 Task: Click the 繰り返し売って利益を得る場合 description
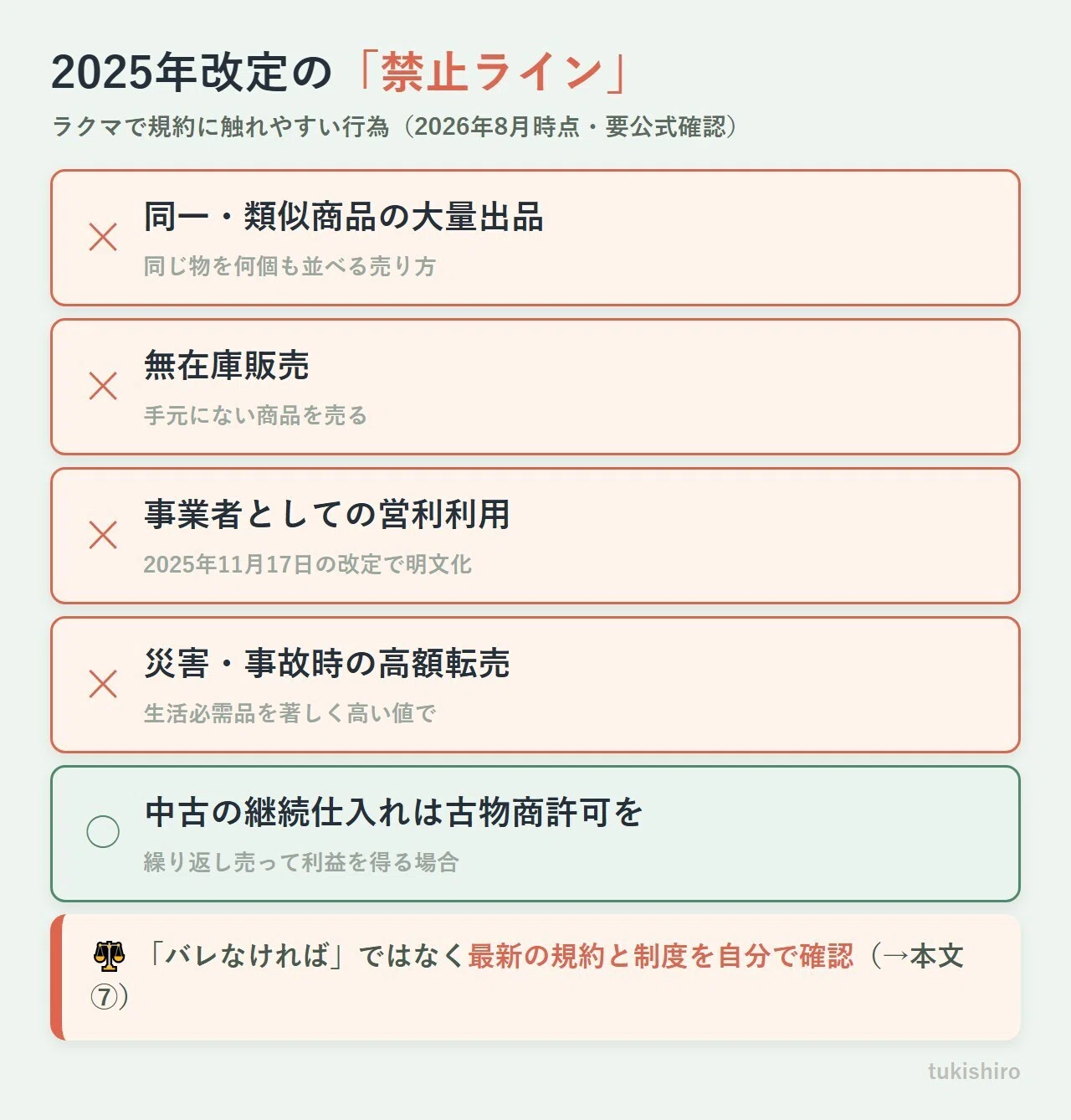coord(302,862)
